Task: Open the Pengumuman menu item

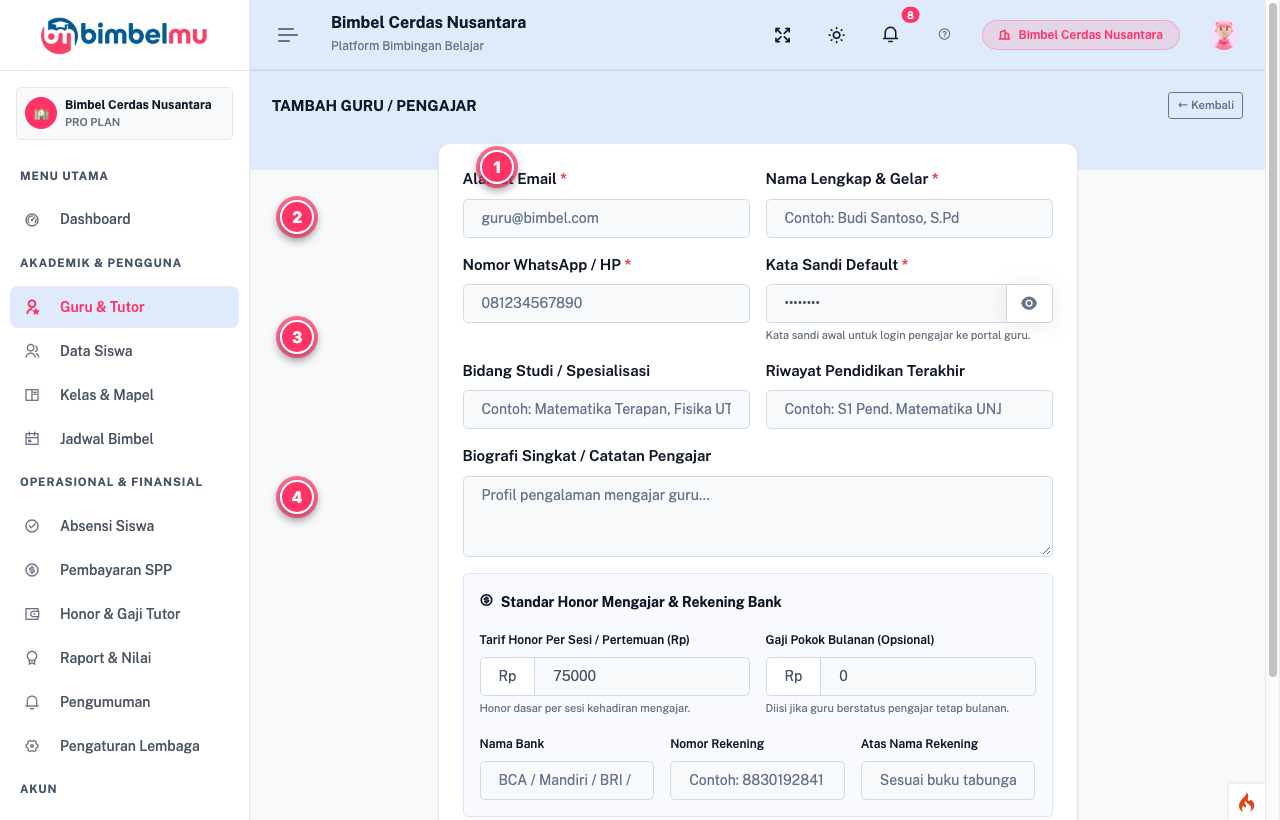Action: point(124,702)
